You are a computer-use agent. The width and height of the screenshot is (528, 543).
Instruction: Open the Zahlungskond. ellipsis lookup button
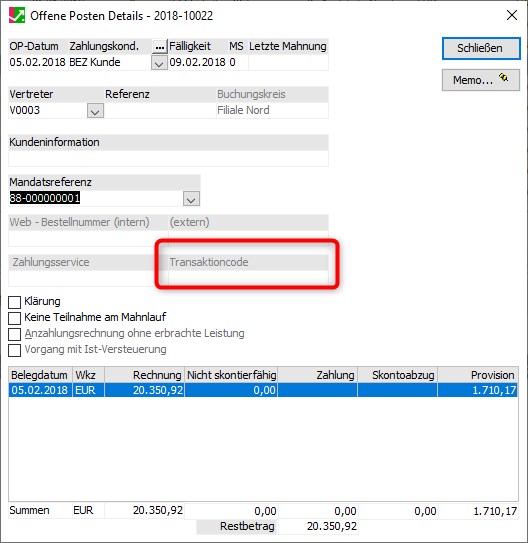pyautogui.click(x=160, y=46)
